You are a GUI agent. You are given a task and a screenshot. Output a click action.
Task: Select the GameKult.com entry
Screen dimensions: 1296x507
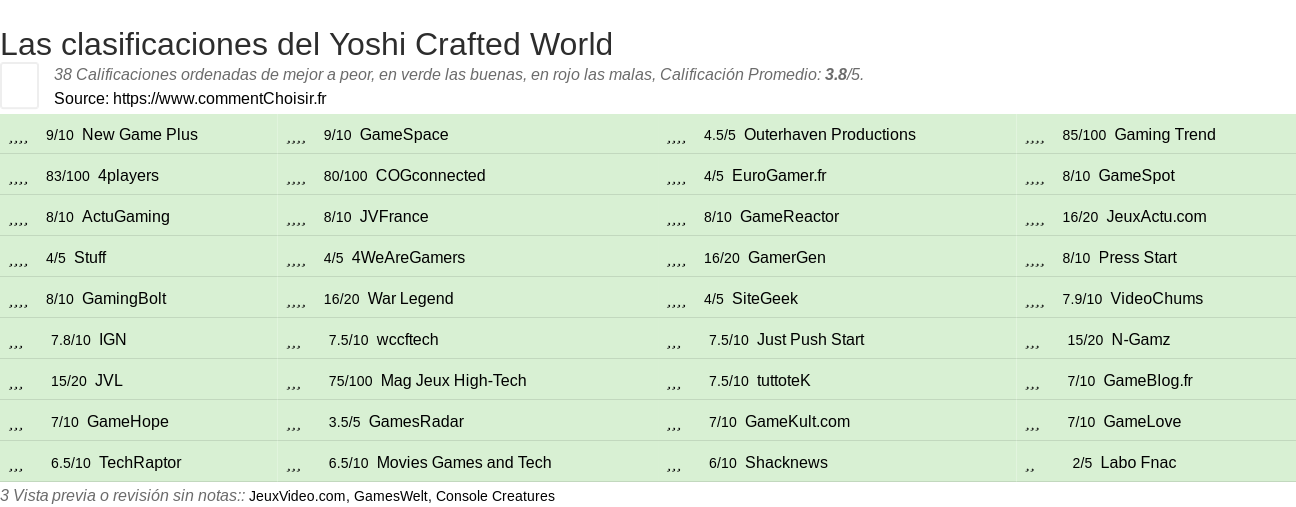[798, 421]
